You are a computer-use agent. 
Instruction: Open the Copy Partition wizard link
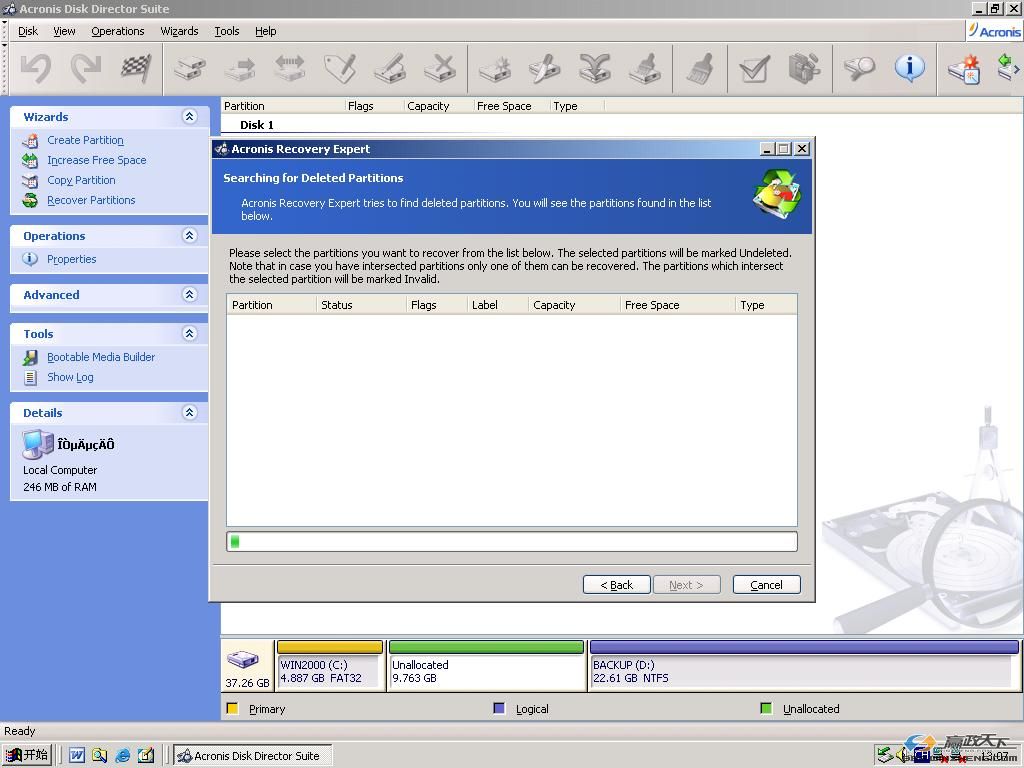pos(81,180)
